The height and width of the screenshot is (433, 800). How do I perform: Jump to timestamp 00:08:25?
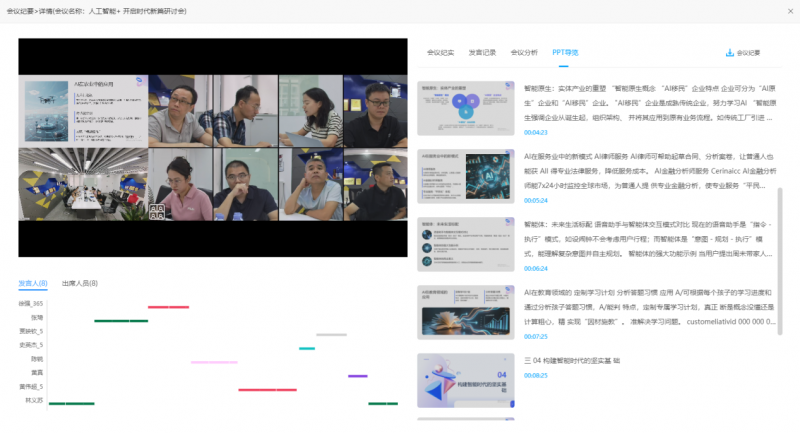(536, 375)
